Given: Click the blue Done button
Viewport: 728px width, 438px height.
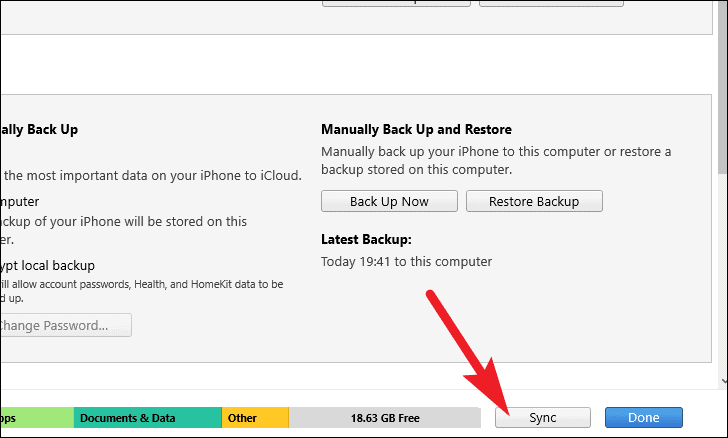Looking at the screenshot, I should pos(644,418).
